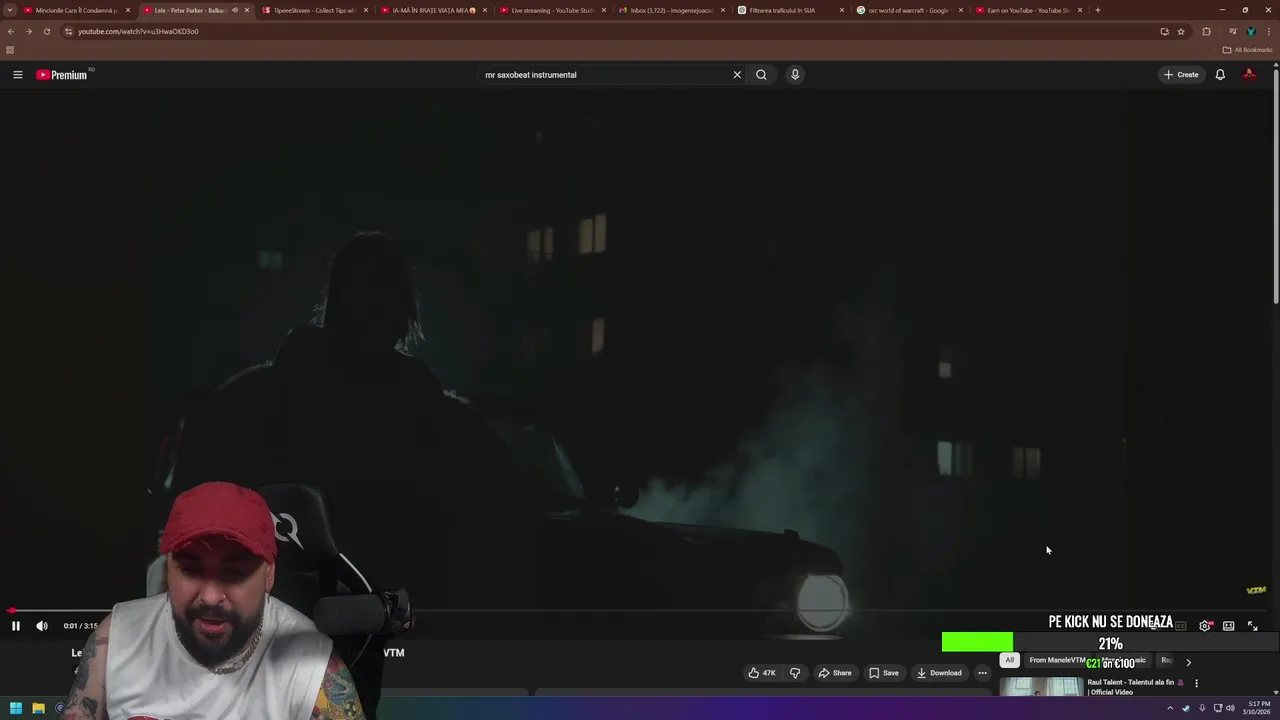Open Steam tray icon
This screenshot has height=720, width=1280.
[1186, 708]
